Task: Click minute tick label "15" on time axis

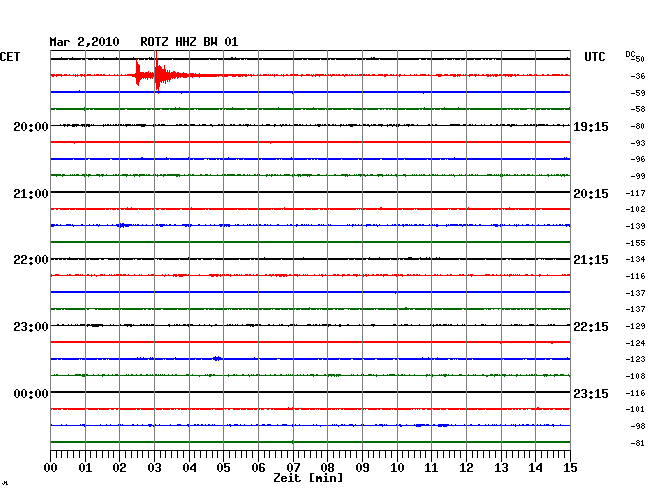Action: (x=570, y=468)
